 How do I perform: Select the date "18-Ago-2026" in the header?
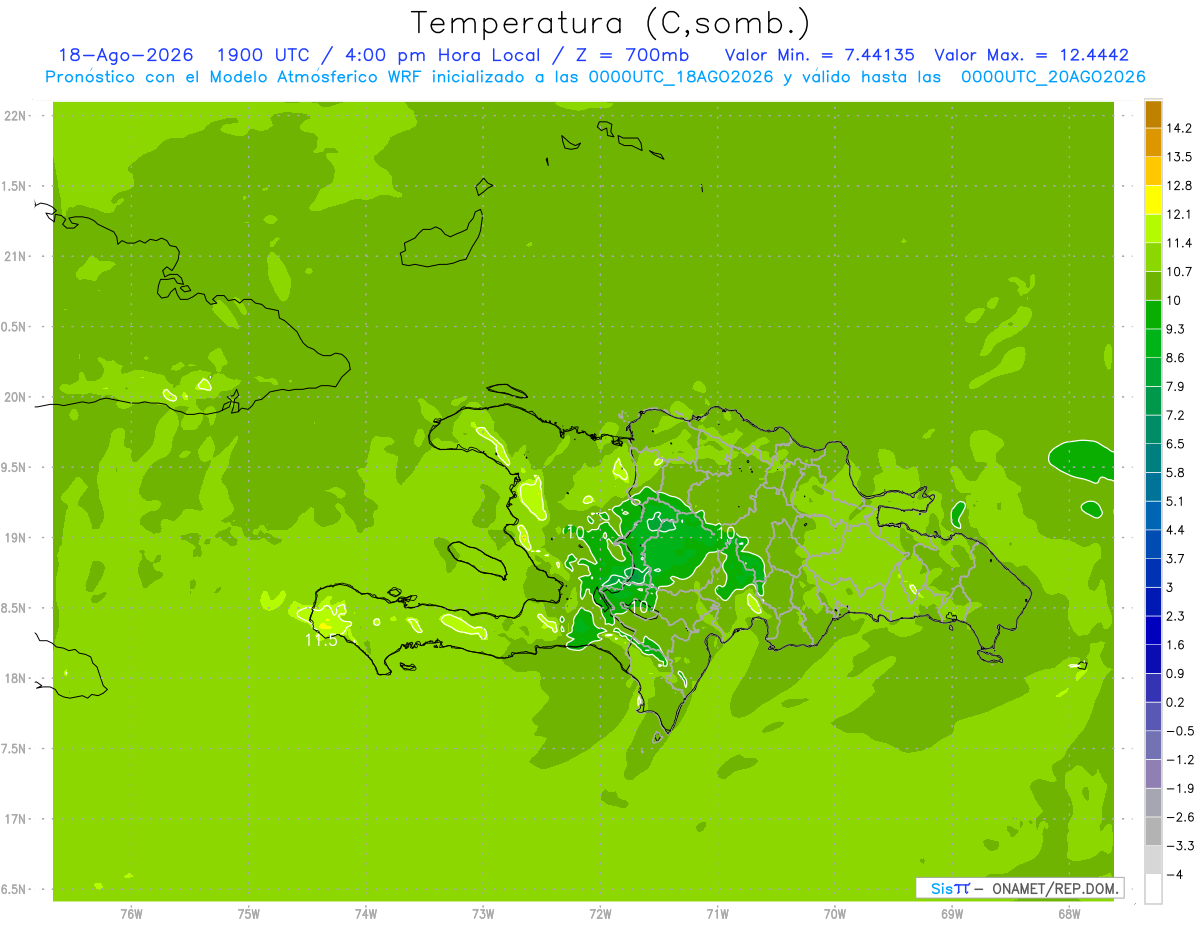pos(125,56)
